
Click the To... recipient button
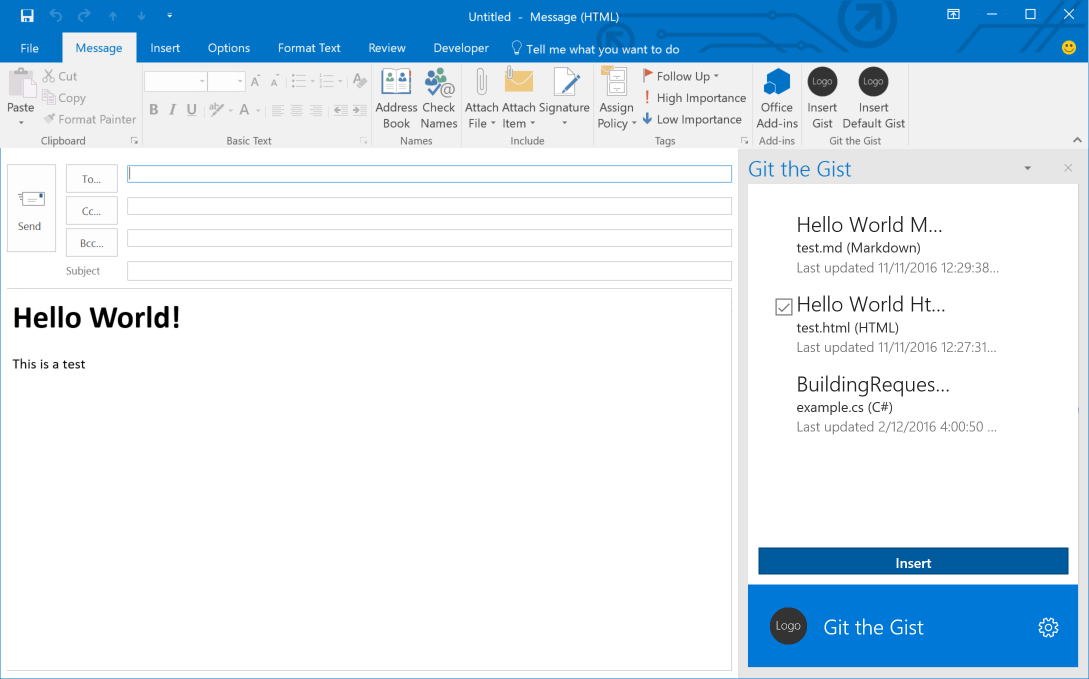click(x=92, y=178)
